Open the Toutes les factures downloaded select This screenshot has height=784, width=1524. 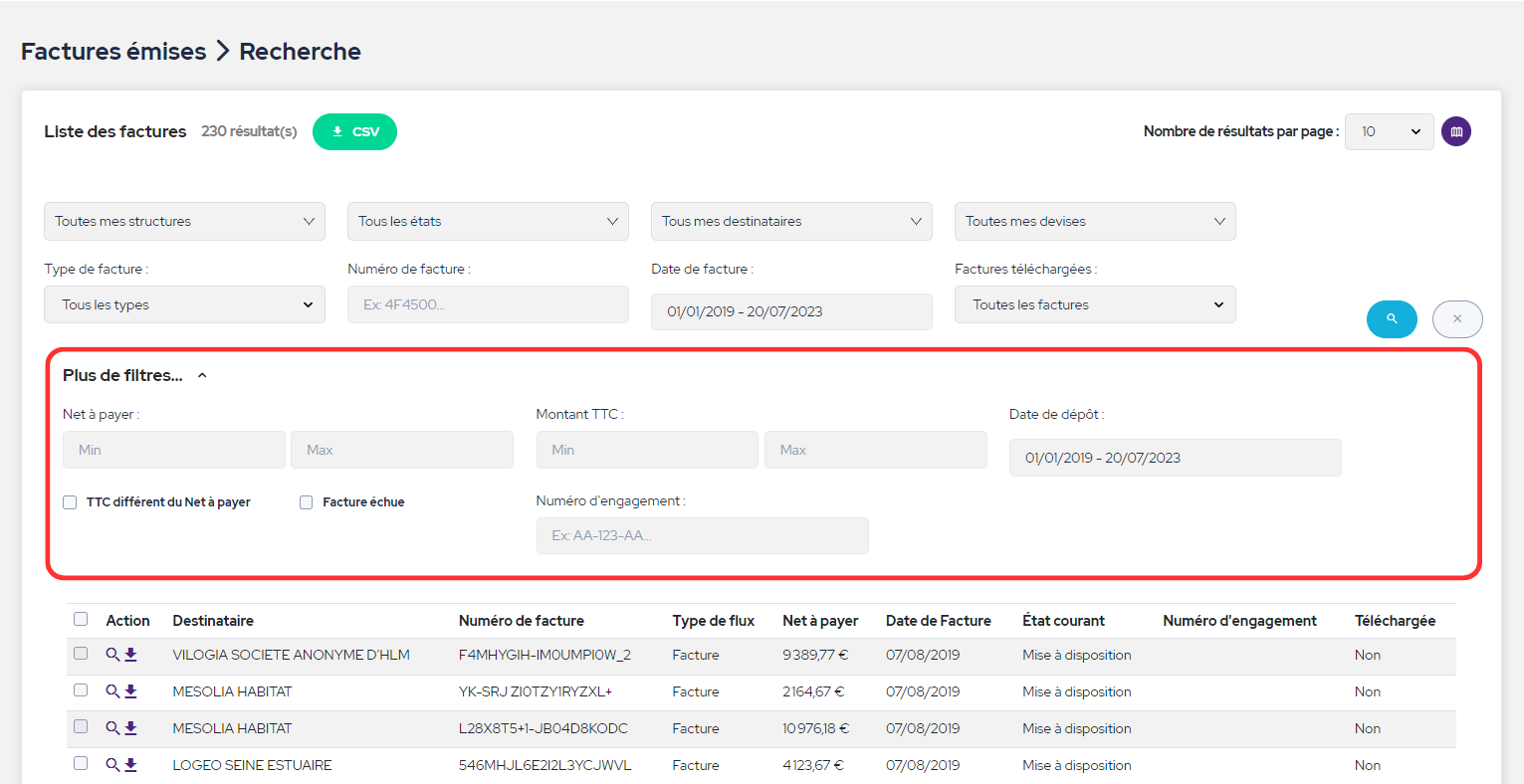coord(1095,304)
